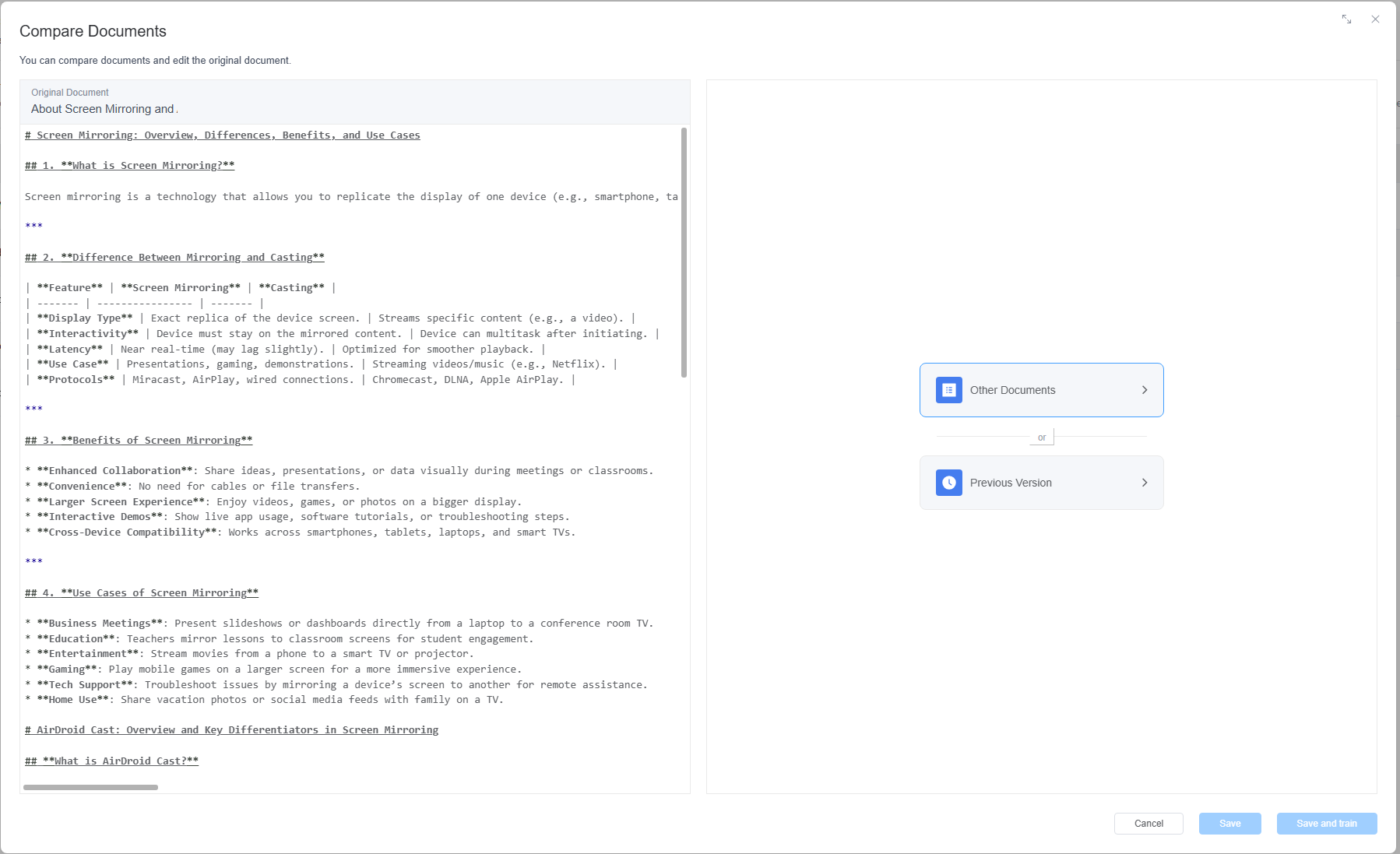The image size is (1400, 854).
Task: Click the '**Cross-Device Compatibility**' bullet line
Action: tap(301, 532)
